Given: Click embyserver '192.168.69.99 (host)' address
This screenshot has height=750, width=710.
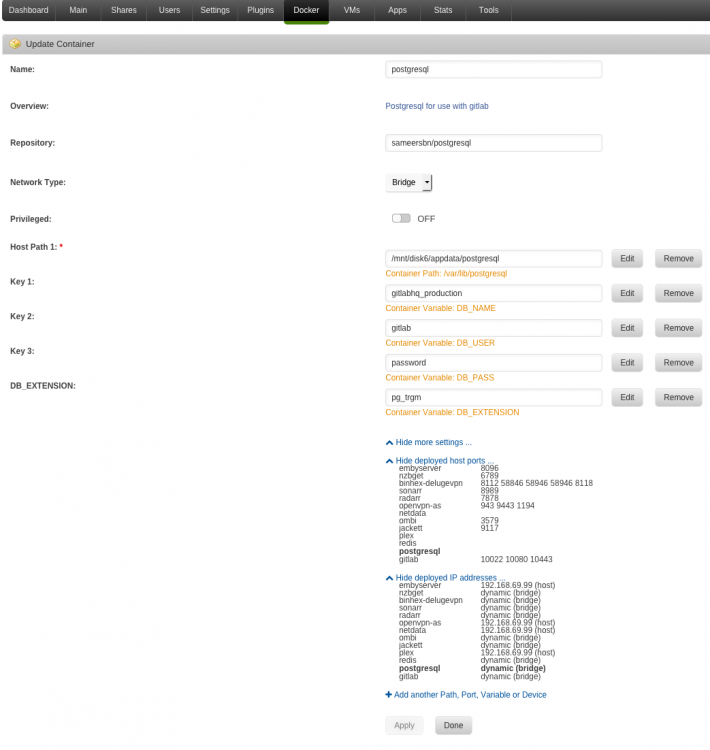Looking at the screenshot, I should (518, 585).
